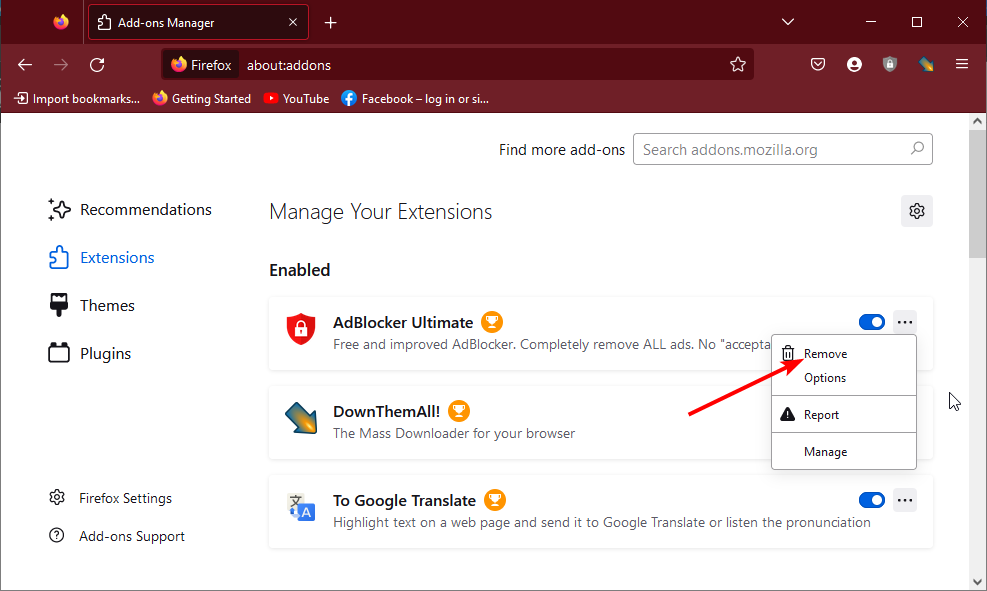
Task: Choose Manage in the context menu
Action: pos(843,452)
